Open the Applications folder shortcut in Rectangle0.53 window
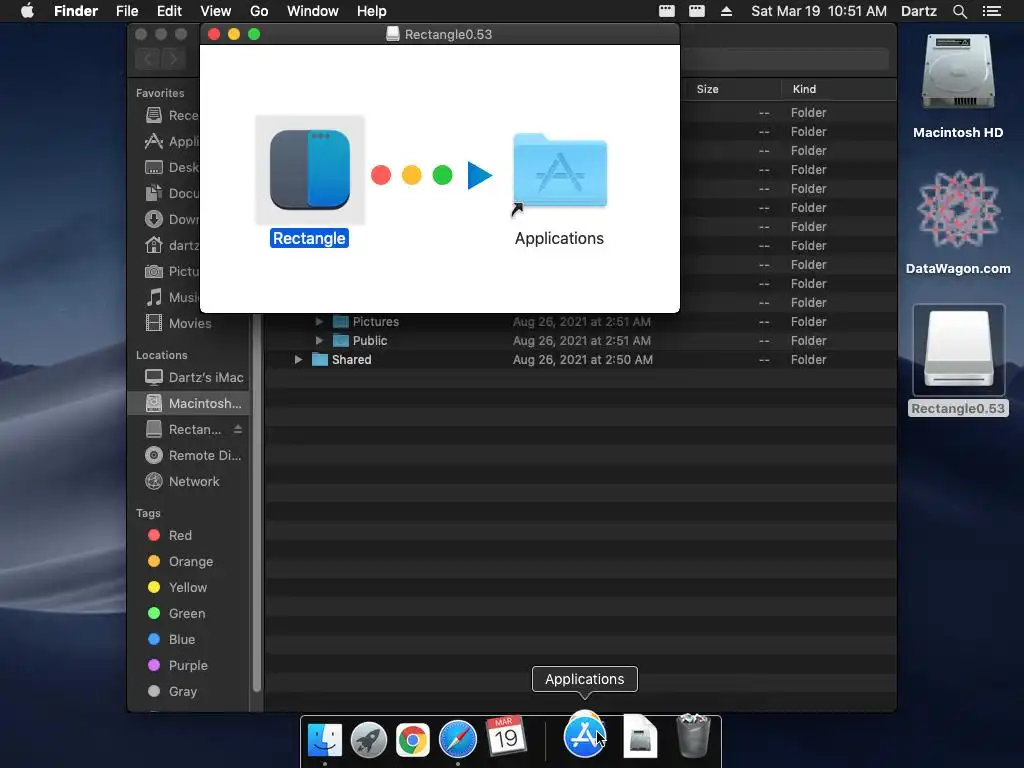Screen dimensions: 1024x768 (x=560, y=171)
